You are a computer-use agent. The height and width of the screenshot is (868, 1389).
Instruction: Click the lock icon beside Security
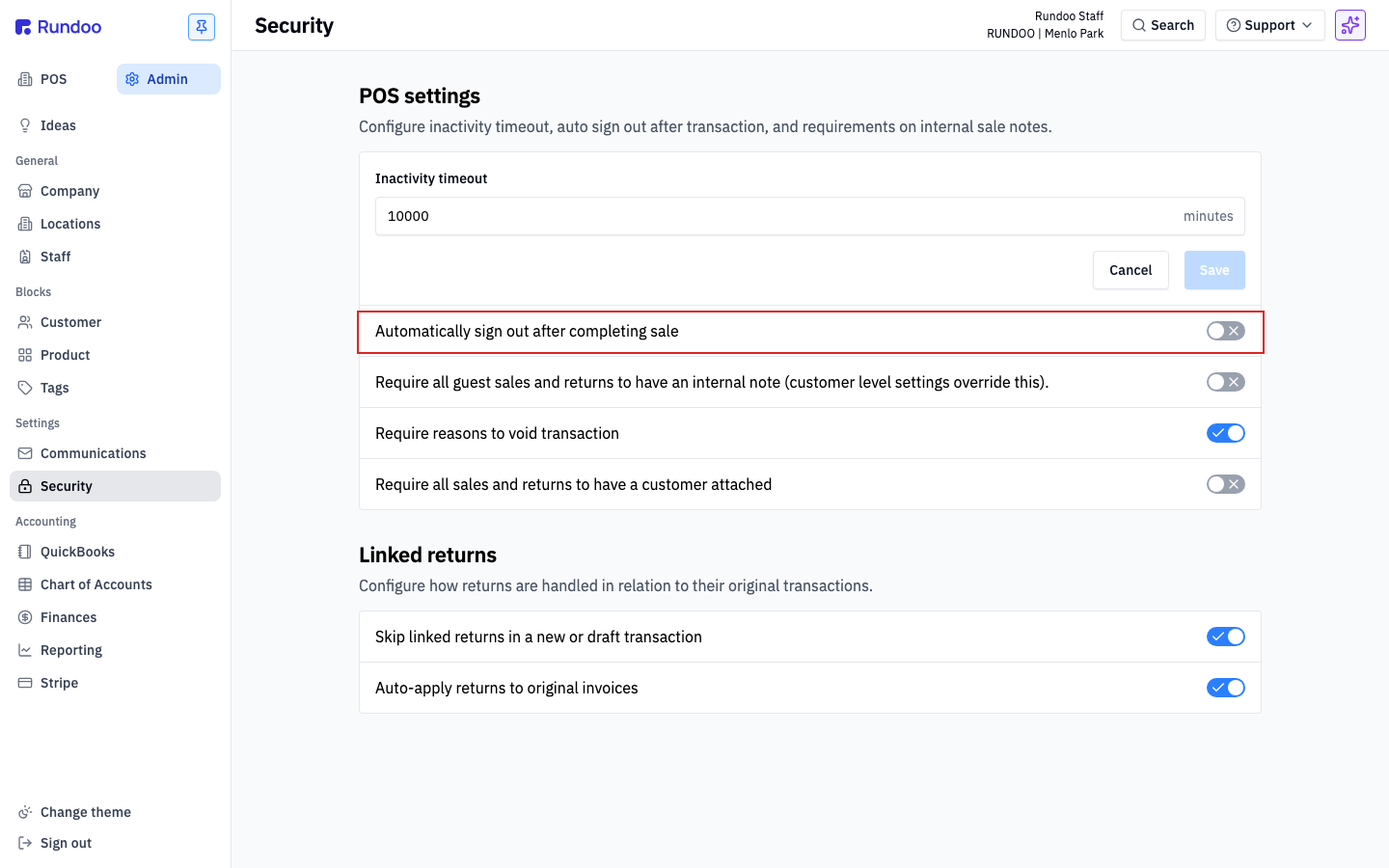click(25, 486)
